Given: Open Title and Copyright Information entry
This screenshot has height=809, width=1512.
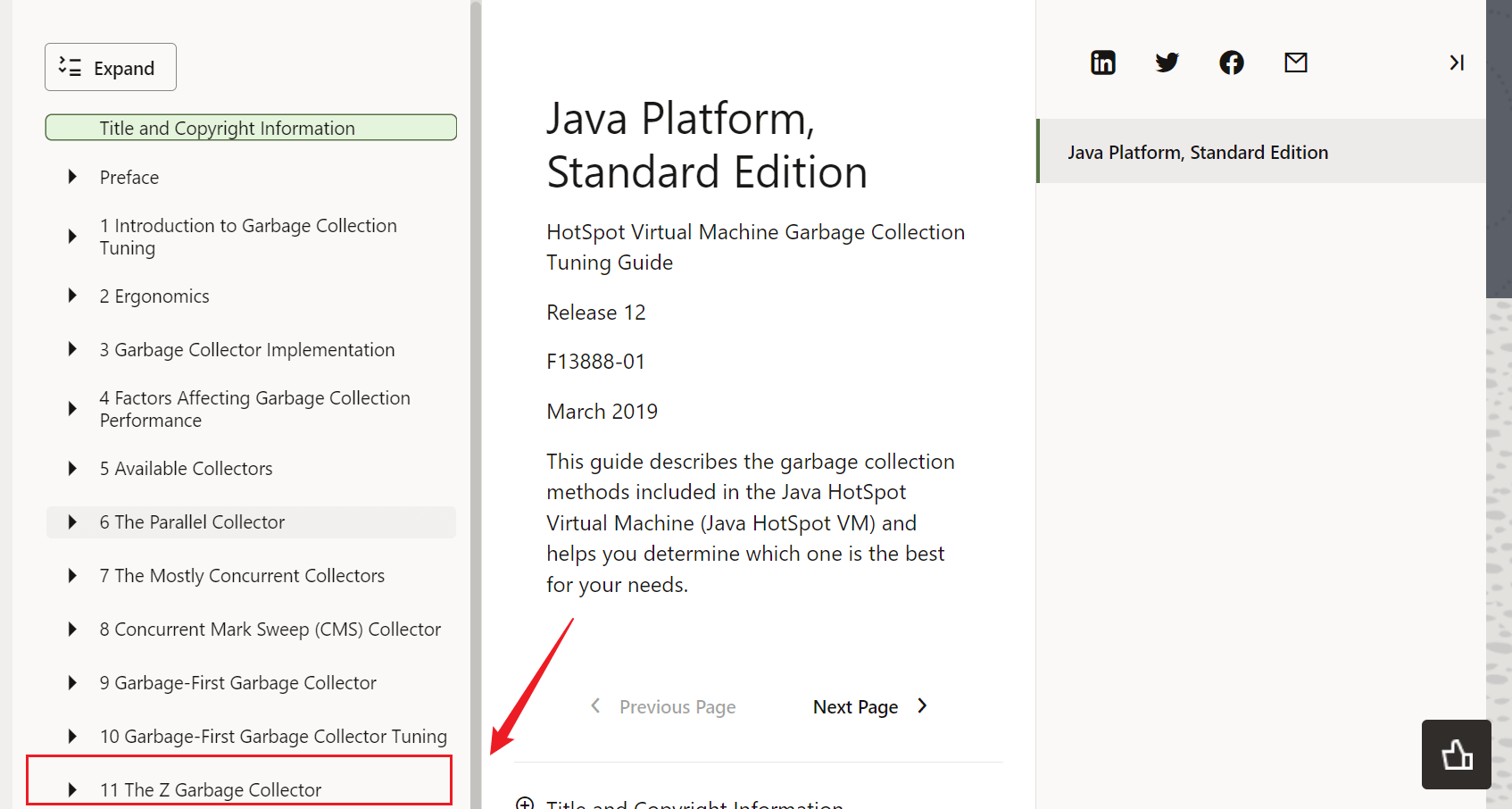Looking at the screenshot, I should (227, 129).
